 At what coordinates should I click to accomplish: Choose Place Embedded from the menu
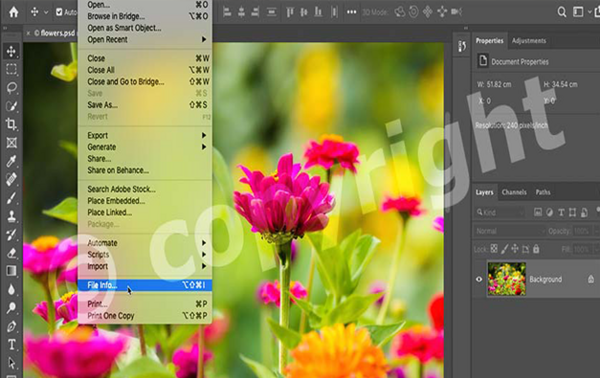145,201
